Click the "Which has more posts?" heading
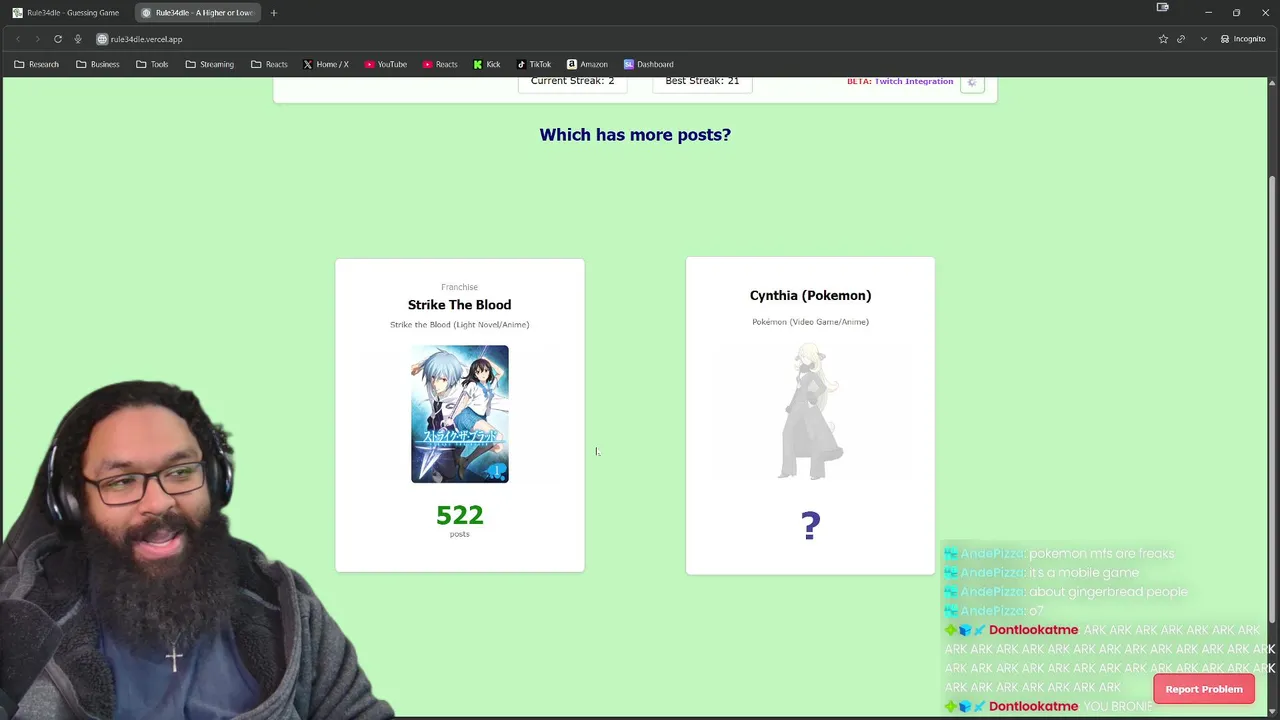Screen dimensions: 1280x720 coord(635,134)
